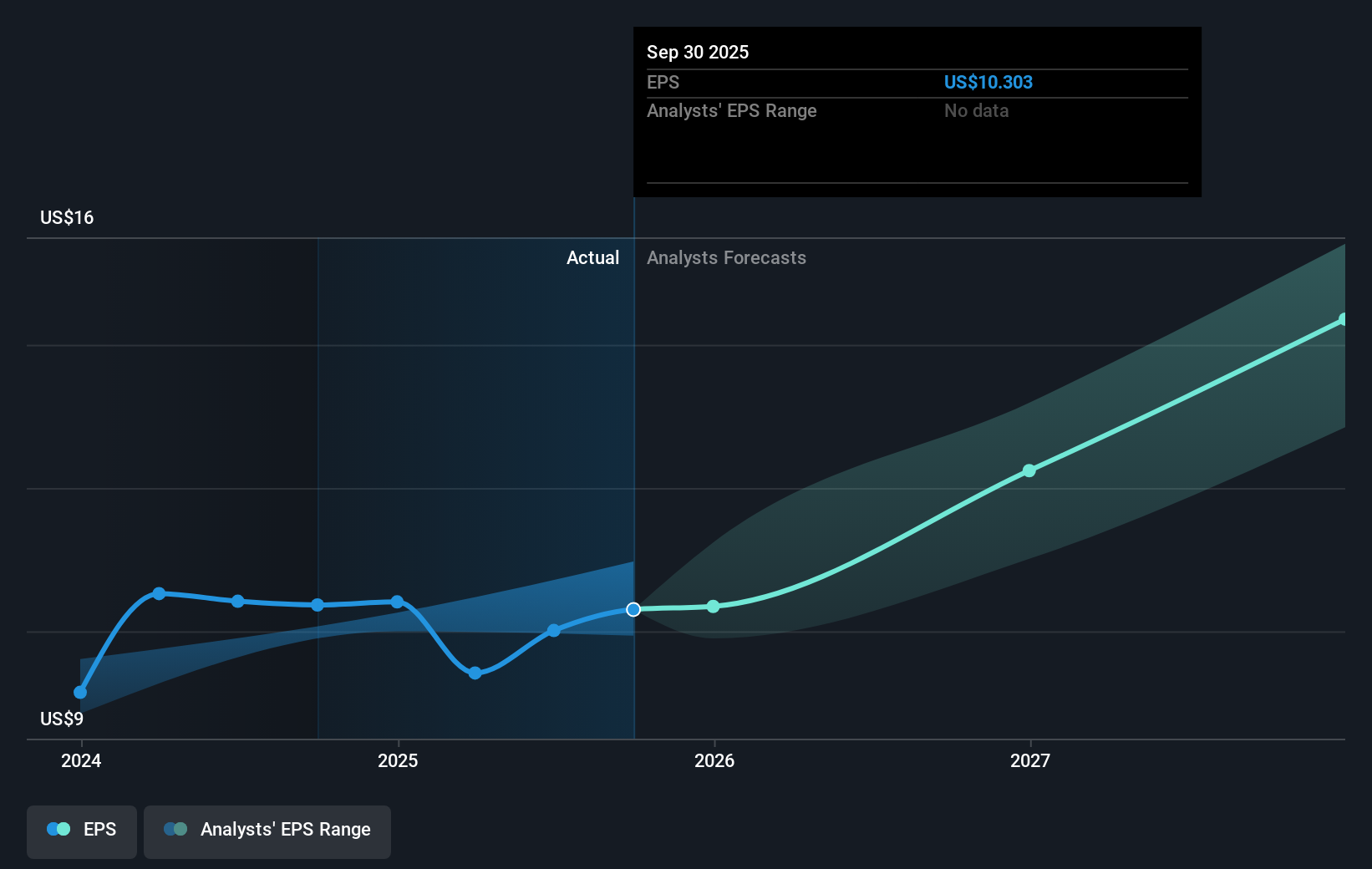Image resolution: width=1372 pixels, height=869 pixels.
Task: Click the 2026 forecast data point
Action: (713, 607)
